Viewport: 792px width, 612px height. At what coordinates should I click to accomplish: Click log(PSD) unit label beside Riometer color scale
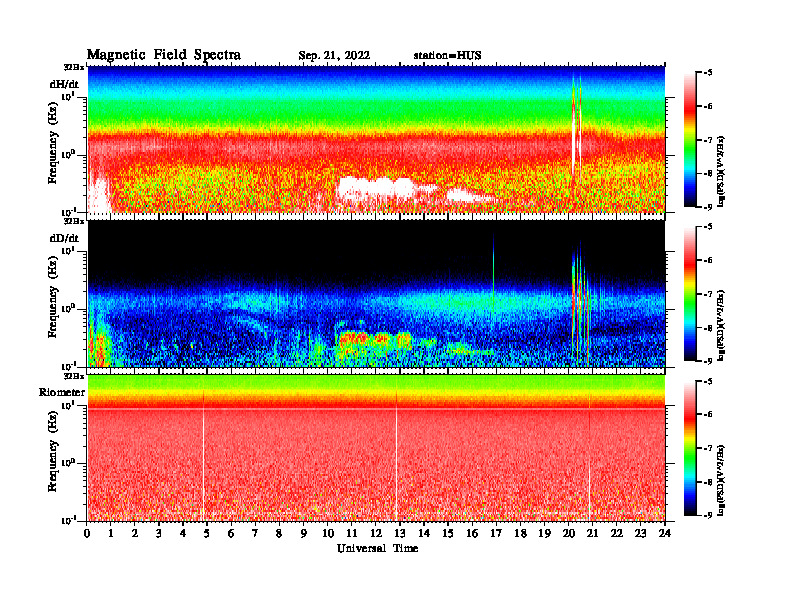pyautogui.click(x=722, y=480)
